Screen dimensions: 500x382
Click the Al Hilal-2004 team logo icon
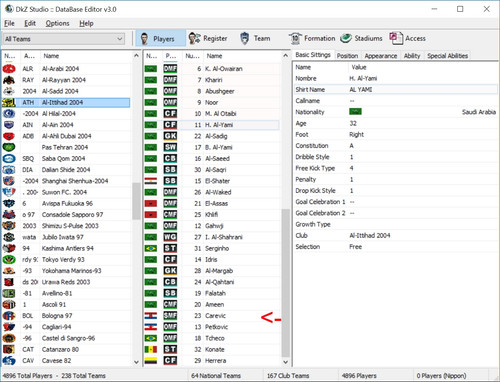[9, 114]
